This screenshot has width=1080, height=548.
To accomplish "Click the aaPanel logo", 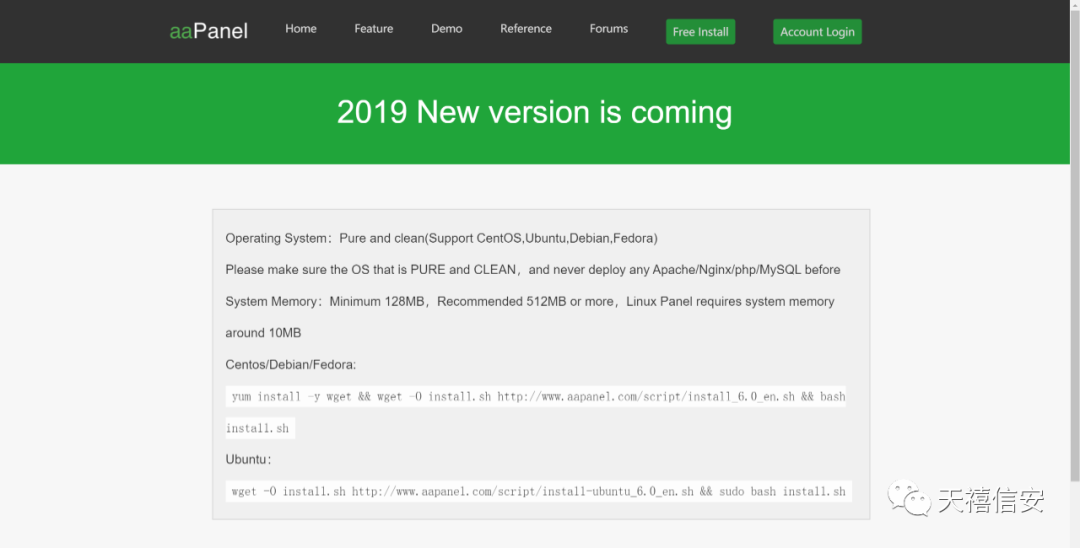I will click(209, 31).
